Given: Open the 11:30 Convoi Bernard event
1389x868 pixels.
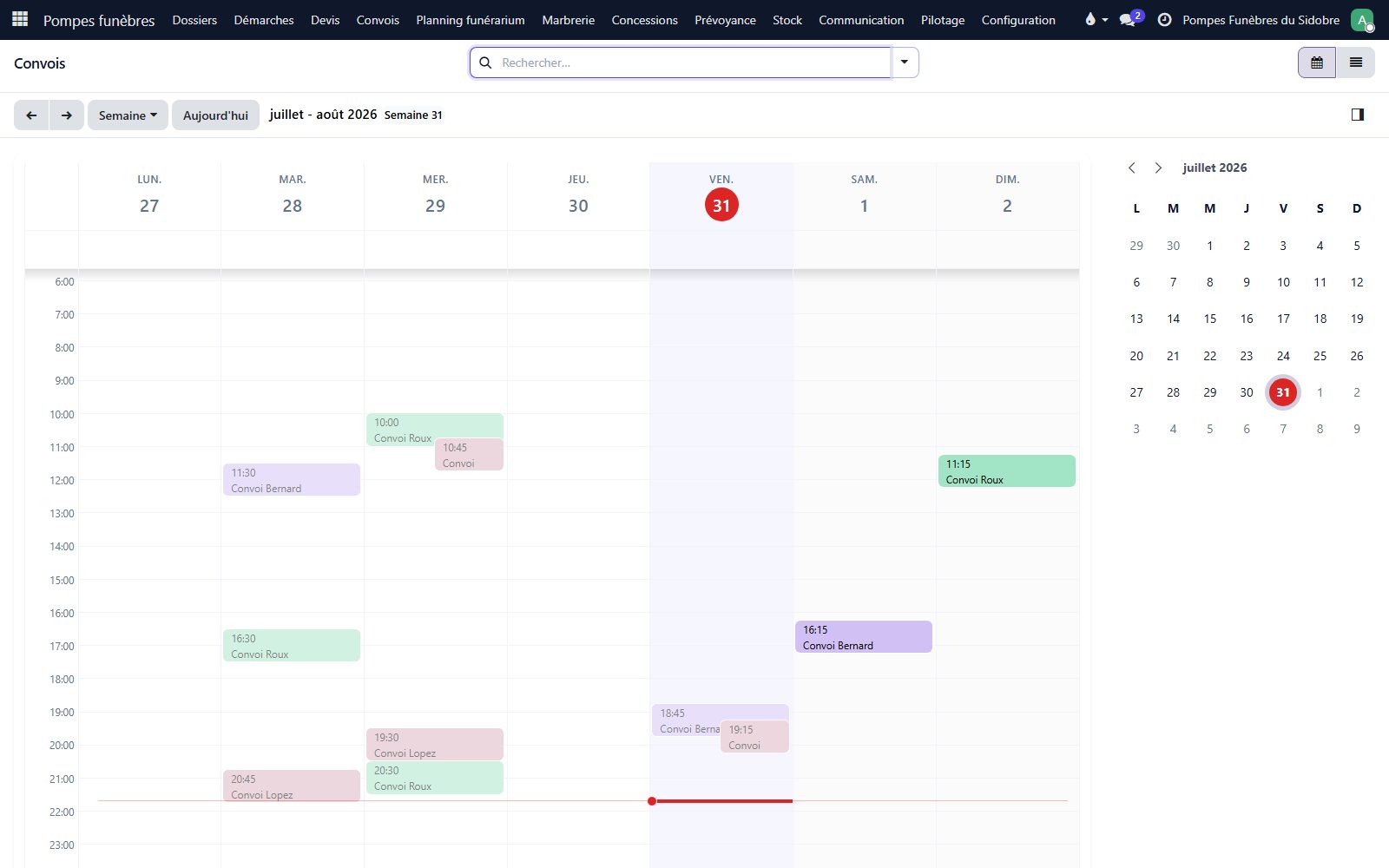Looking at the screenshot, I should pos(292,480).
